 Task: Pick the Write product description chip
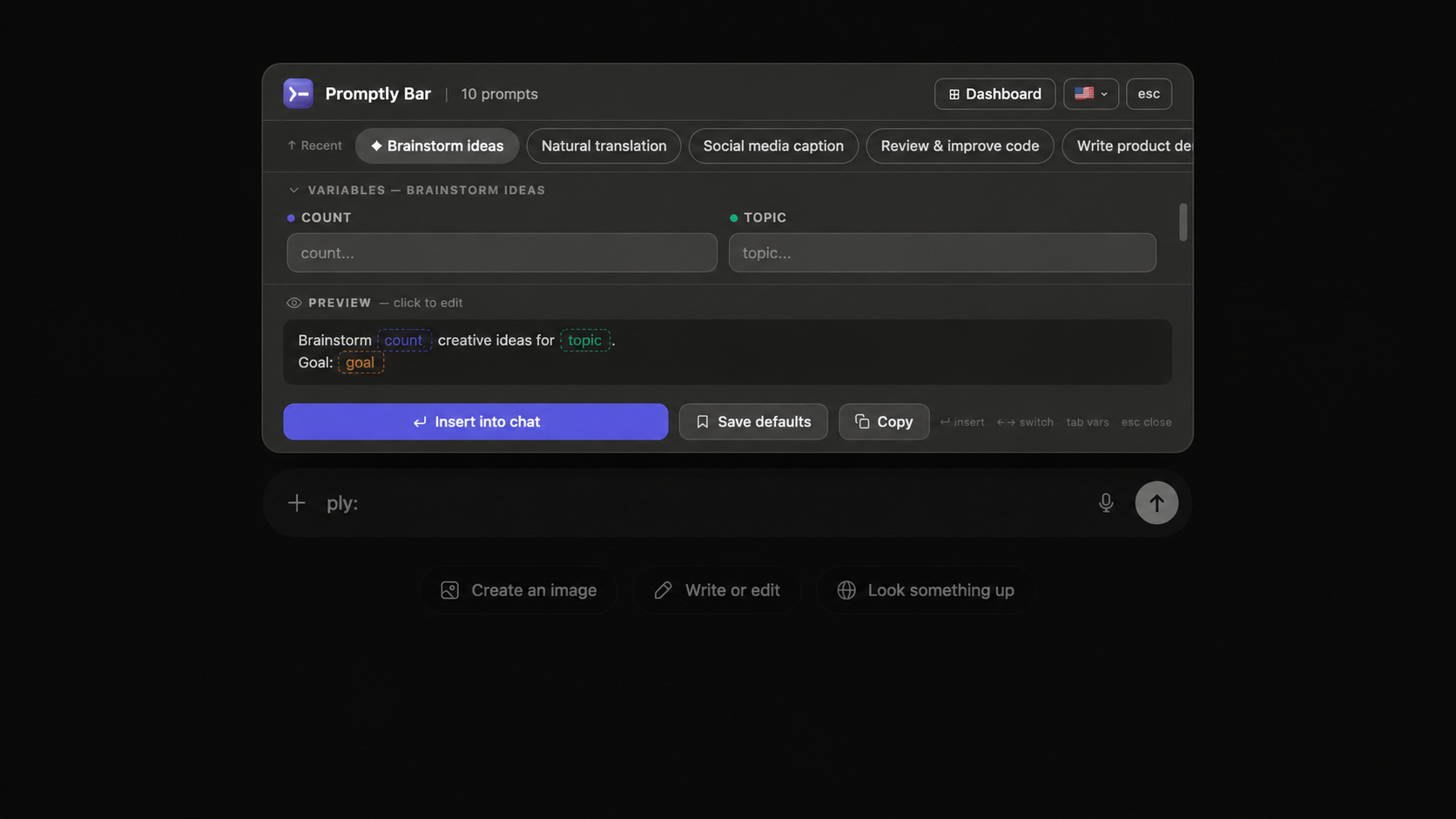pyautogui.click(x=1128, y=145)
